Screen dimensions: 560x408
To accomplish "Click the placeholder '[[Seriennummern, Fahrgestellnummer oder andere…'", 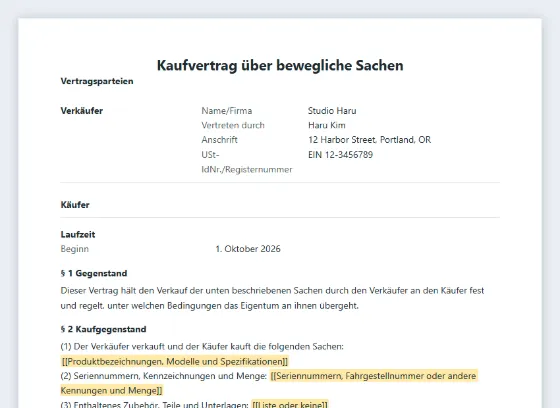I will tap(269, 383).
